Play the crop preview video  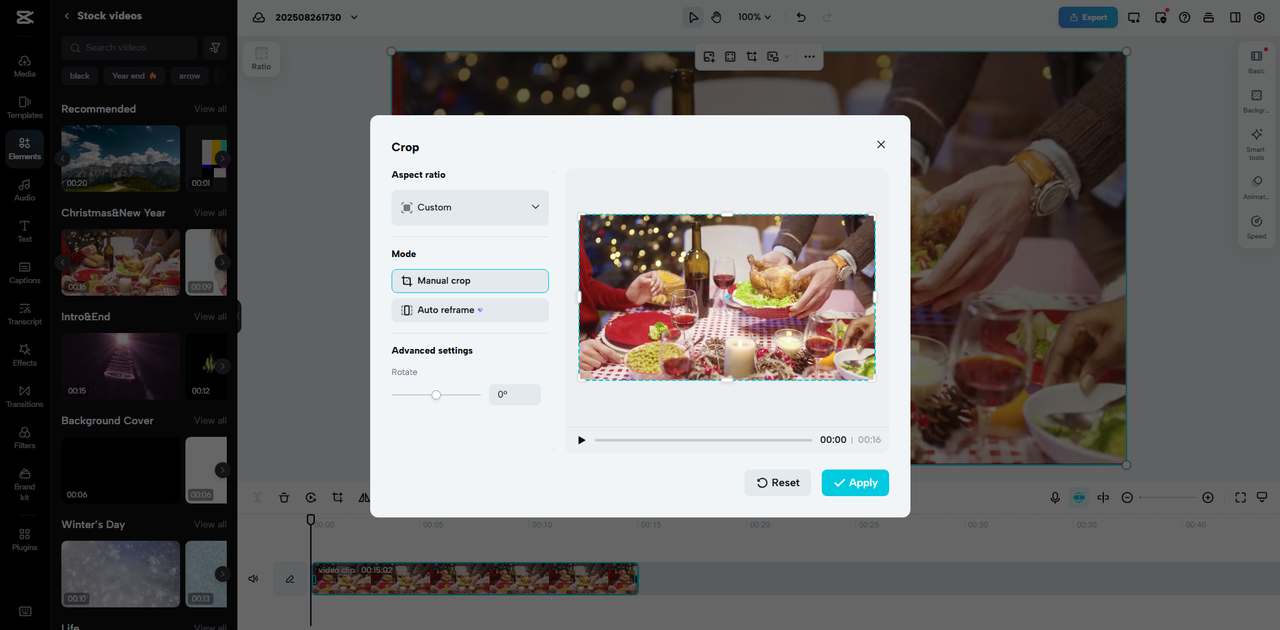[581, 440]
